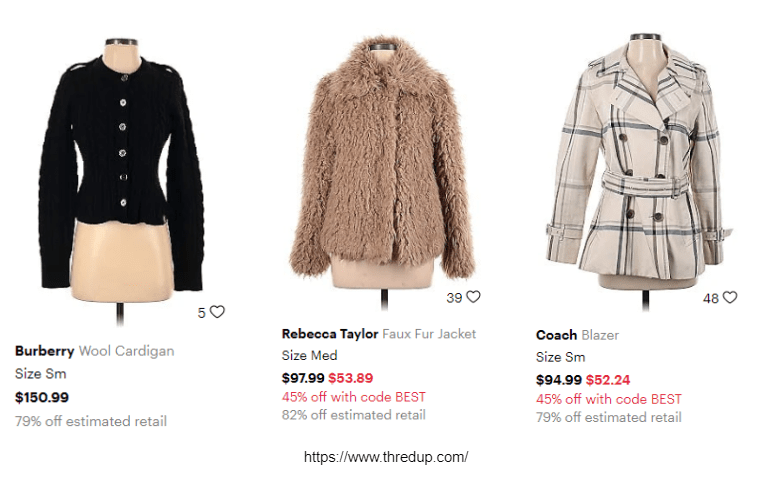Click the Rebecca Taylor brand name
The width and height of the screenshot is (759, 483).
coord(330,334)
